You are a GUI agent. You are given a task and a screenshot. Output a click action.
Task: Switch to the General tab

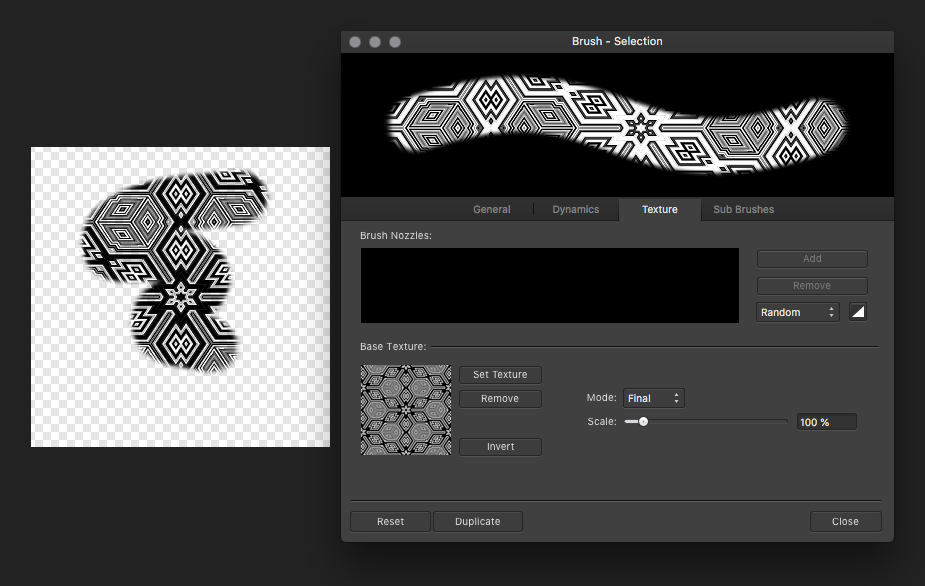point(491,209)
